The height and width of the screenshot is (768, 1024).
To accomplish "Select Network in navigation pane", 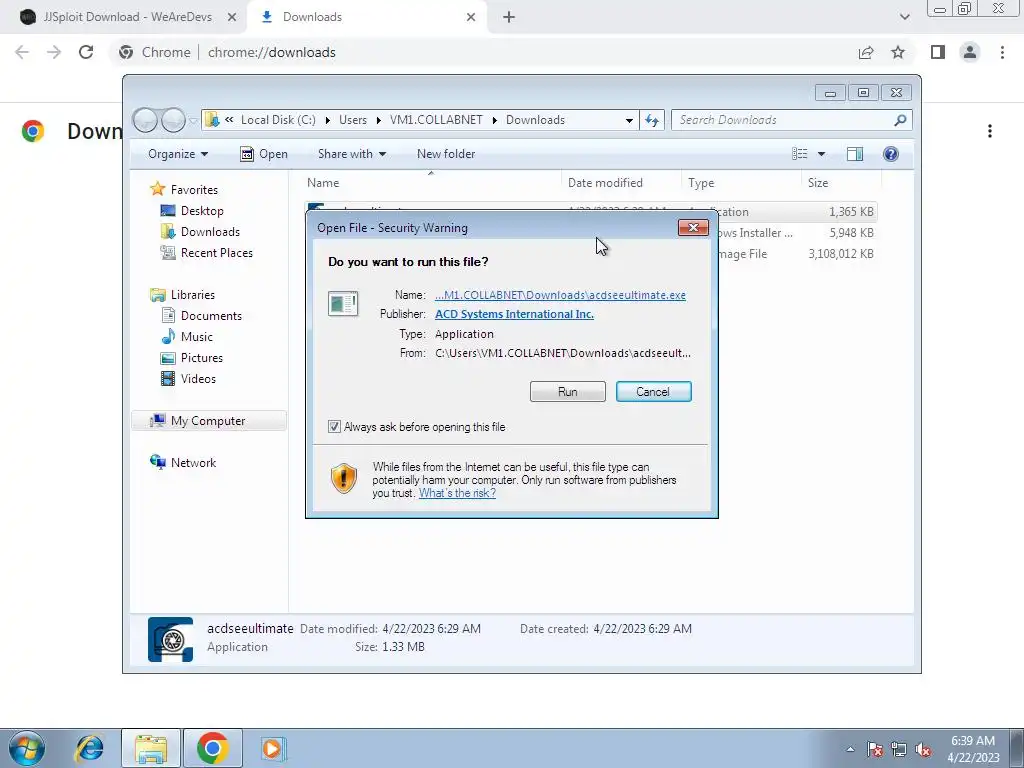I will click(x=193, y=462).
